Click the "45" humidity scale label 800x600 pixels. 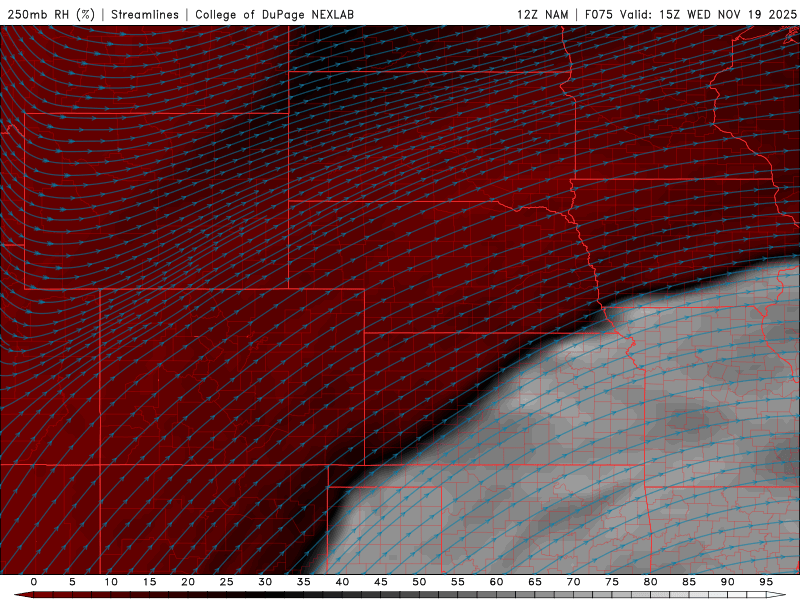381,582
